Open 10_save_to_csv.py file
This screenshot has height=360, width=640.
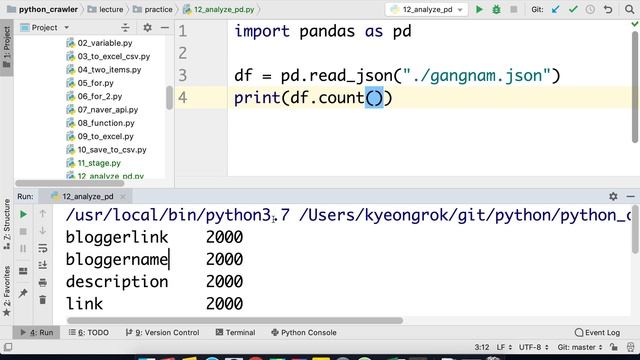click(x=107, y=149)
